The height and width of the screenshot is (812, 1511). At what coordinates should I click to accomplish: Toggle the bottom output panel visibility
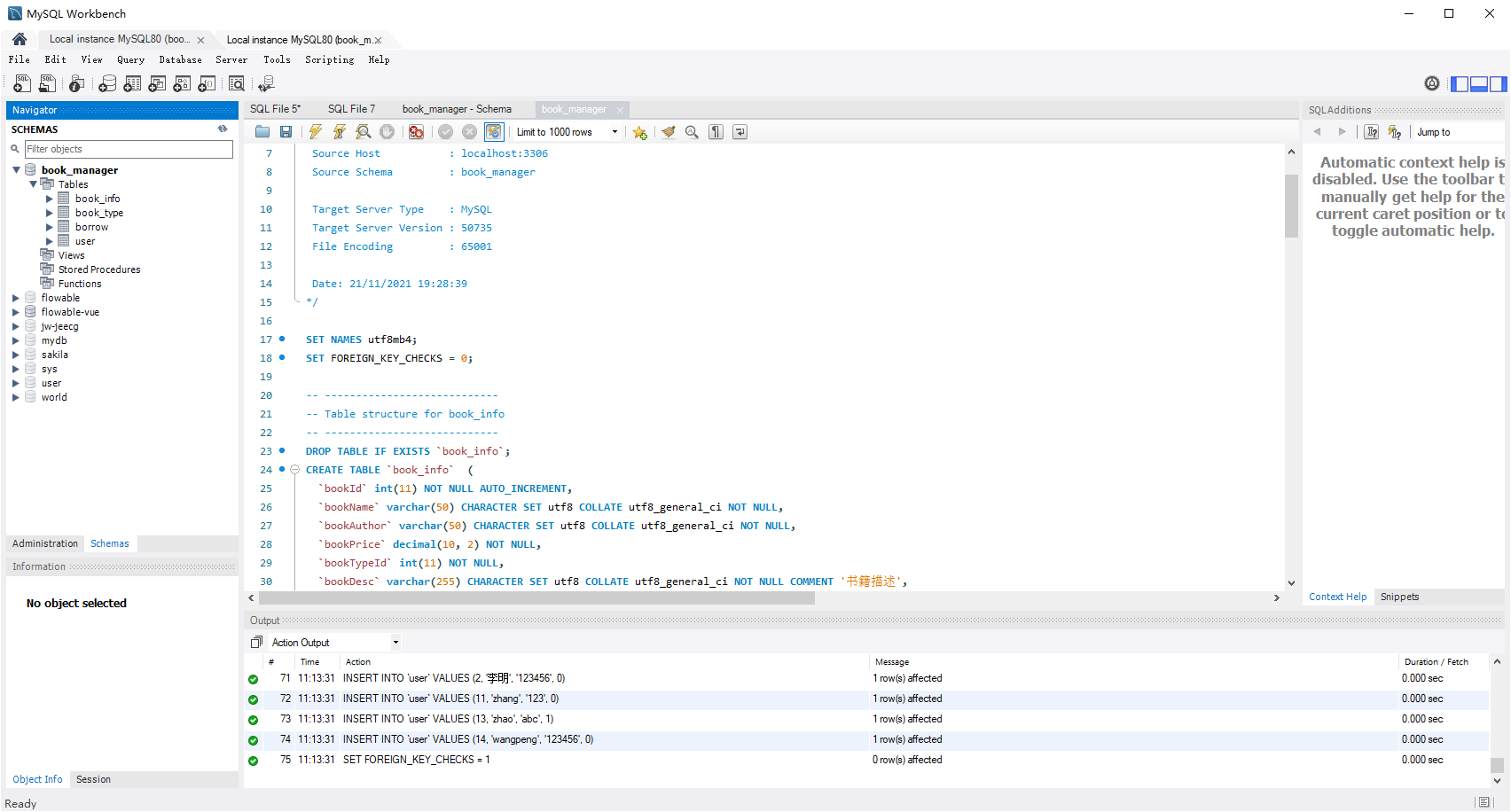point(1479,84)
